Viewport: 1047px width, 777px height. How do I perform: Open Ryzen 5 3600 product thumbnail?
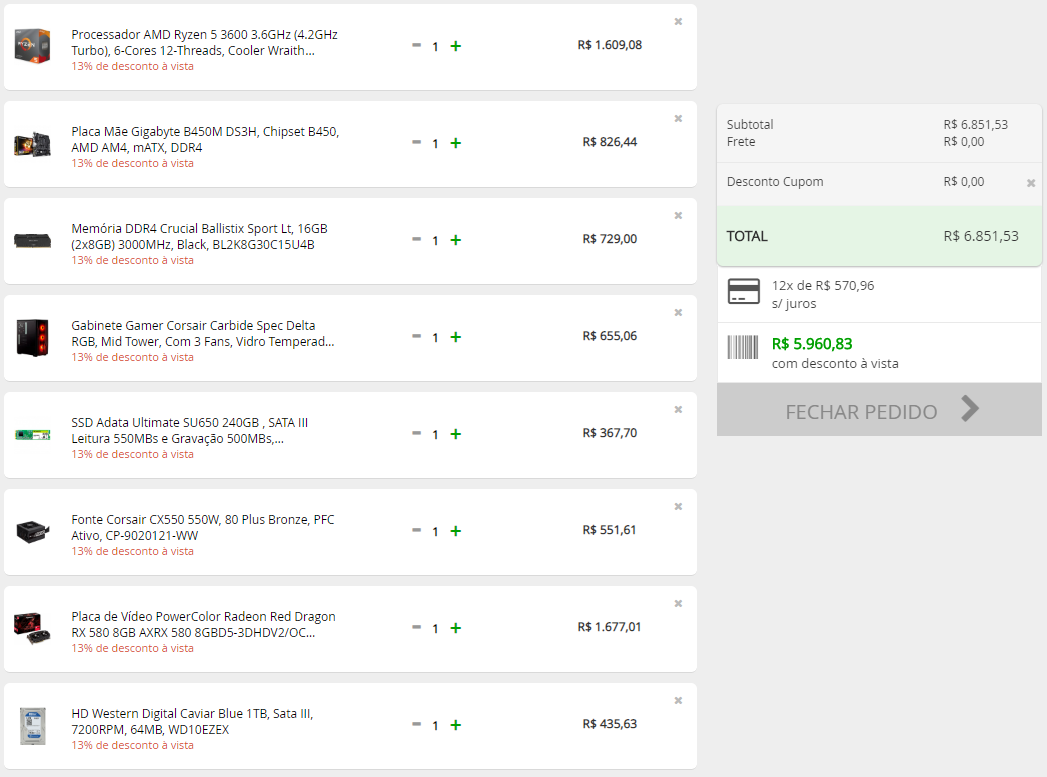33,46
